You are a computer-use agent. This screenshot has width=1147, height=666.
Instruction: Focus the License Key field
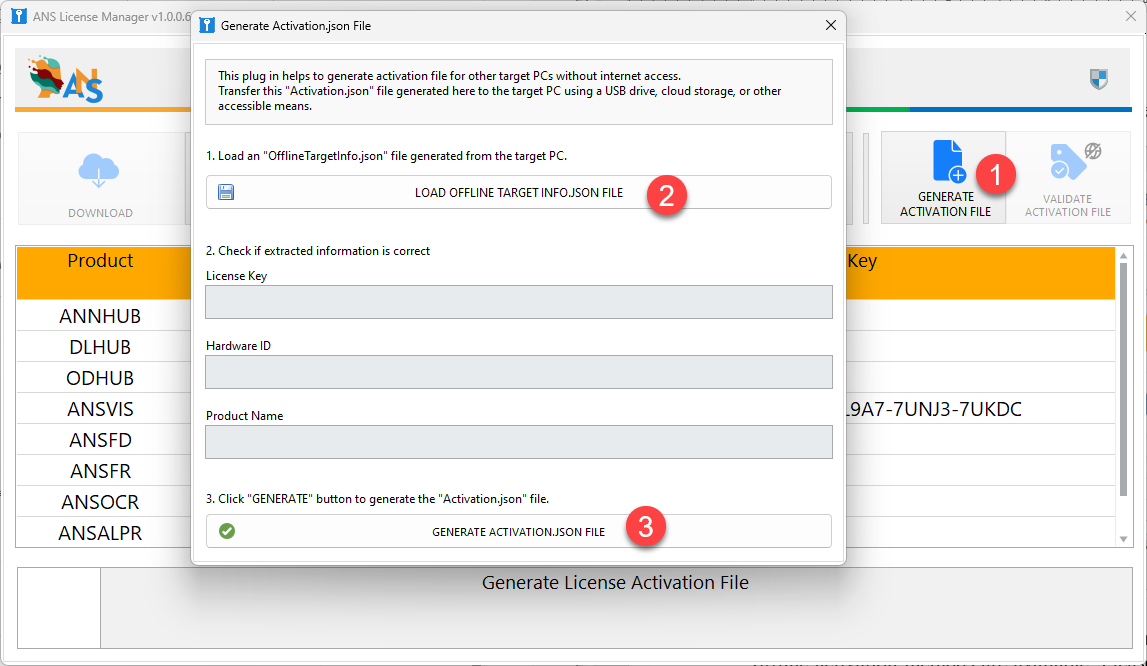click(x=518, y=302)
